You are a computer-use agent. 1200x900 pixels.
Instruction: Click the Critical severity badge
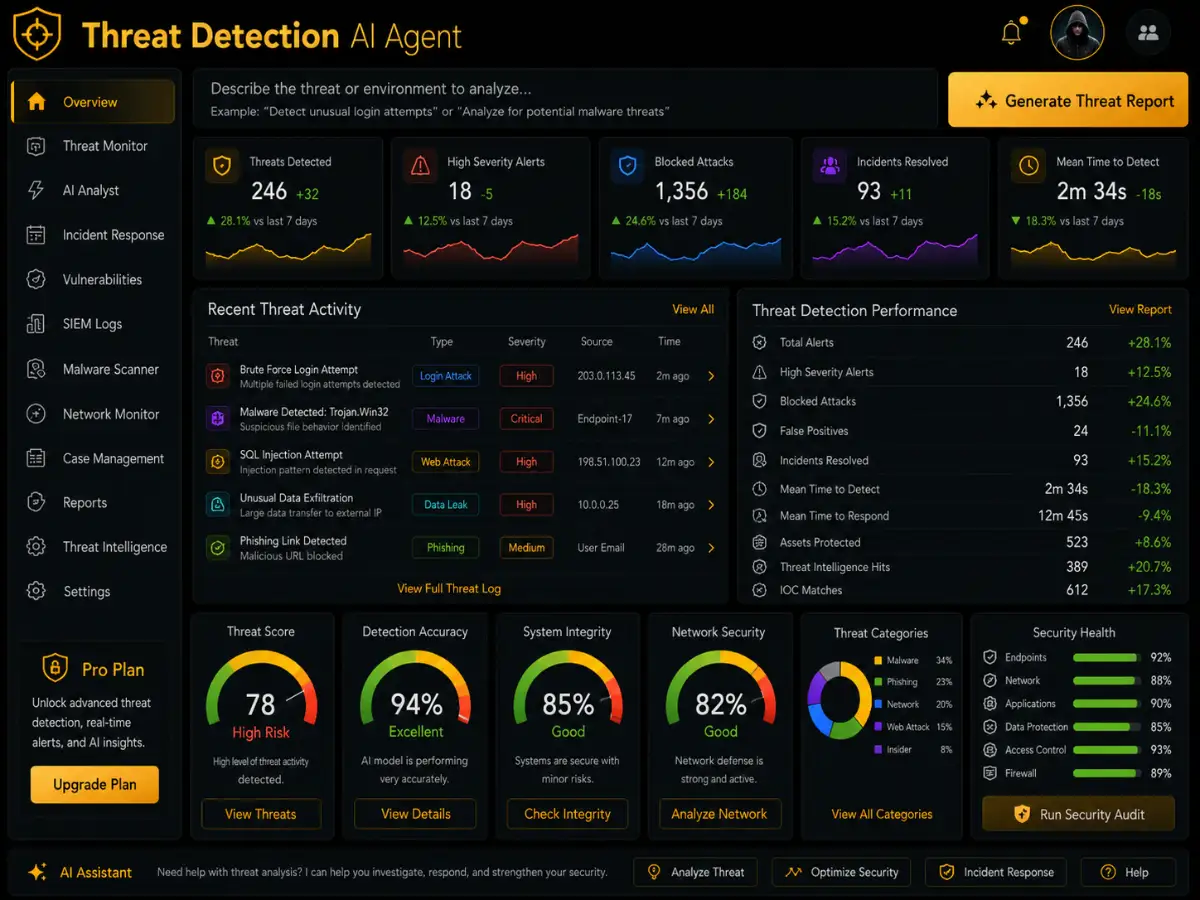point(526,419)
